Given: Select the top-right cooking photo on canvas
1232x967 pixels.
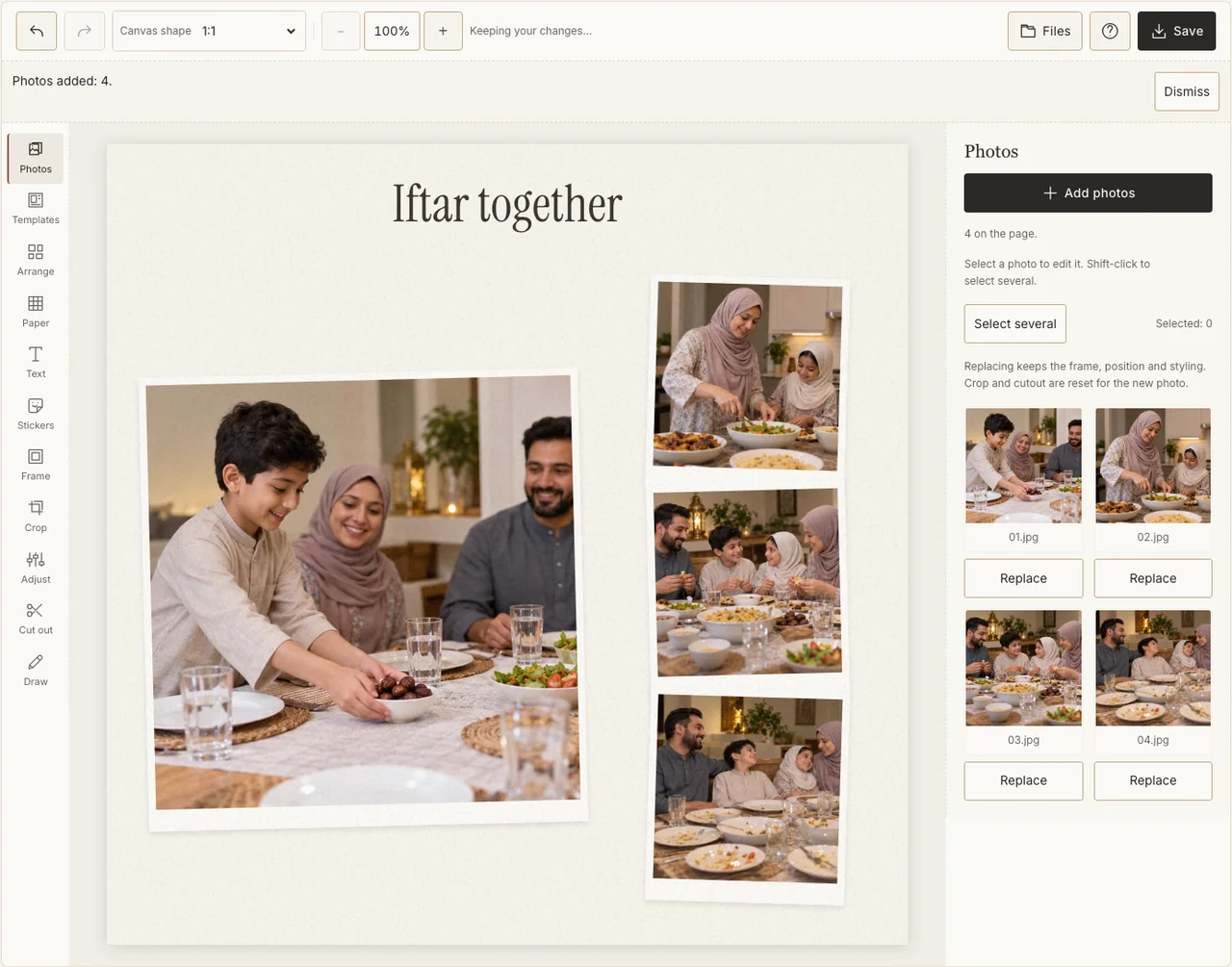Looking at the screenshot, I should coord(748,375).
